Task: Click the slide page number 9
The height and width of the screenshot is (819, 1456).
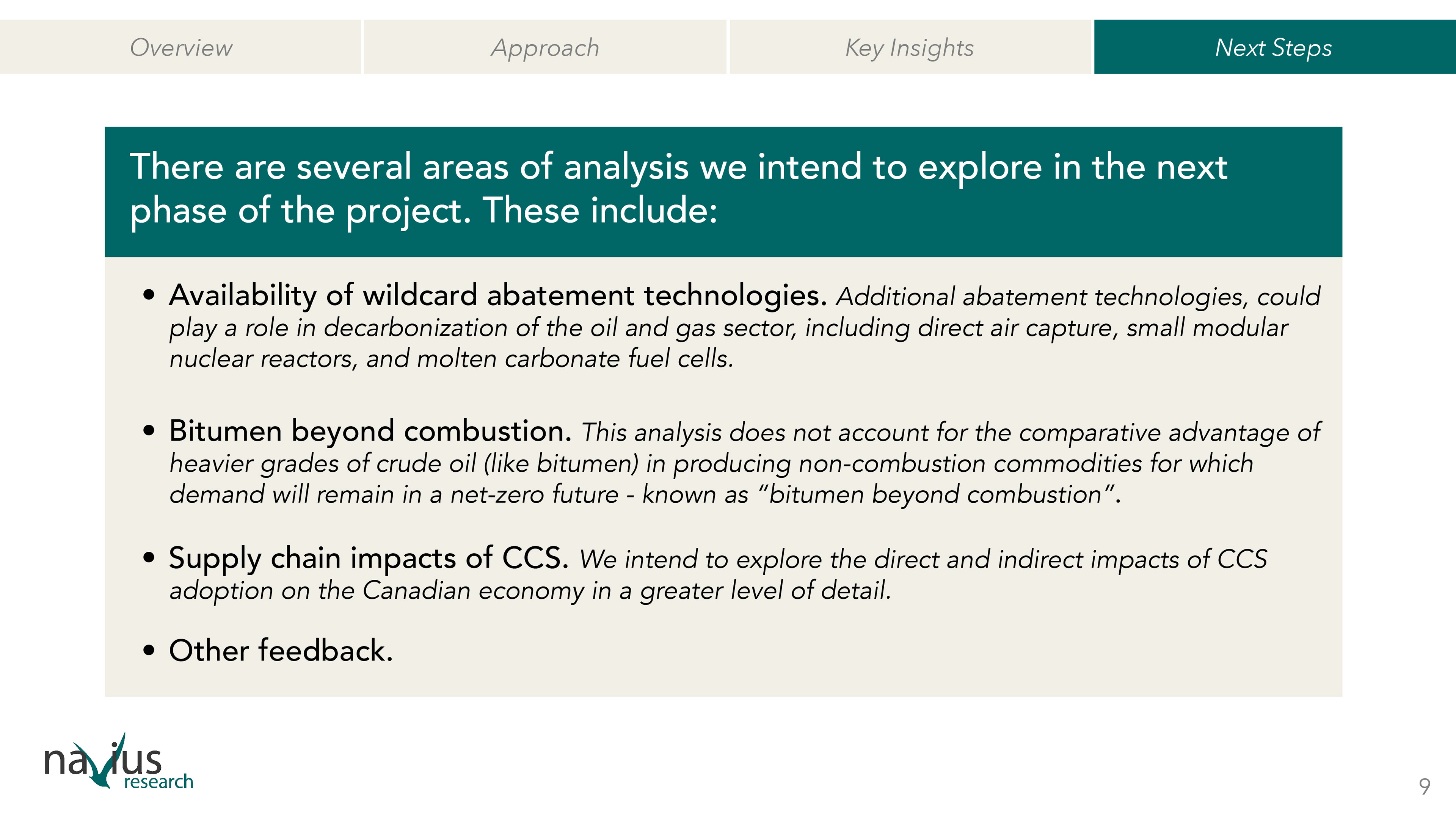Action: pos(1425,786)
